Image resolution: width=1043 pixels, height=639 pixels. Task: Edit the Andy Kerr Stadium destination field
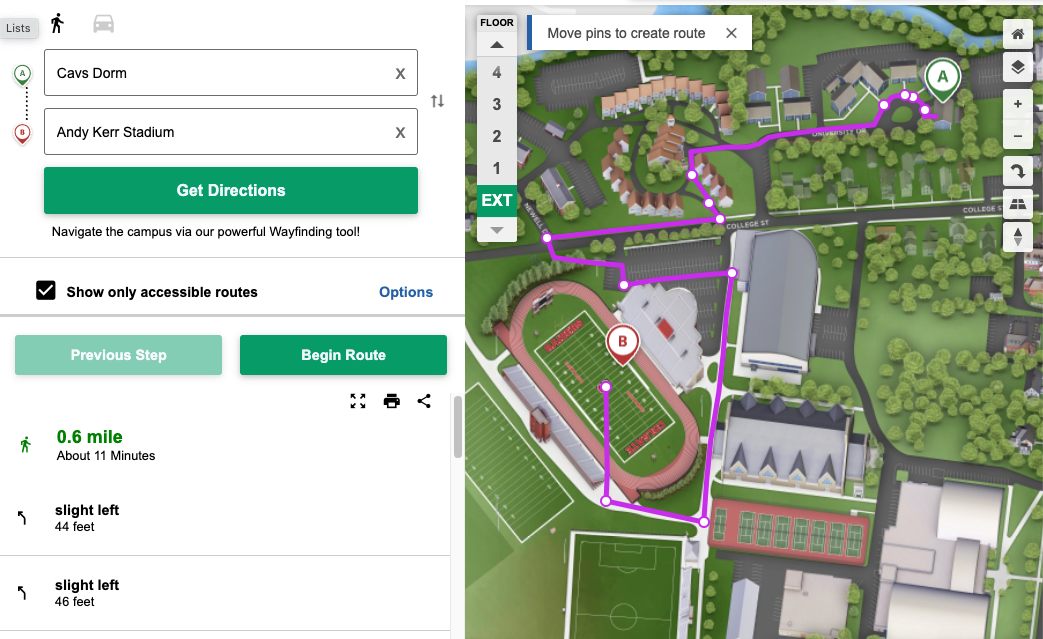pyautogui.click(x=231, y=132)
